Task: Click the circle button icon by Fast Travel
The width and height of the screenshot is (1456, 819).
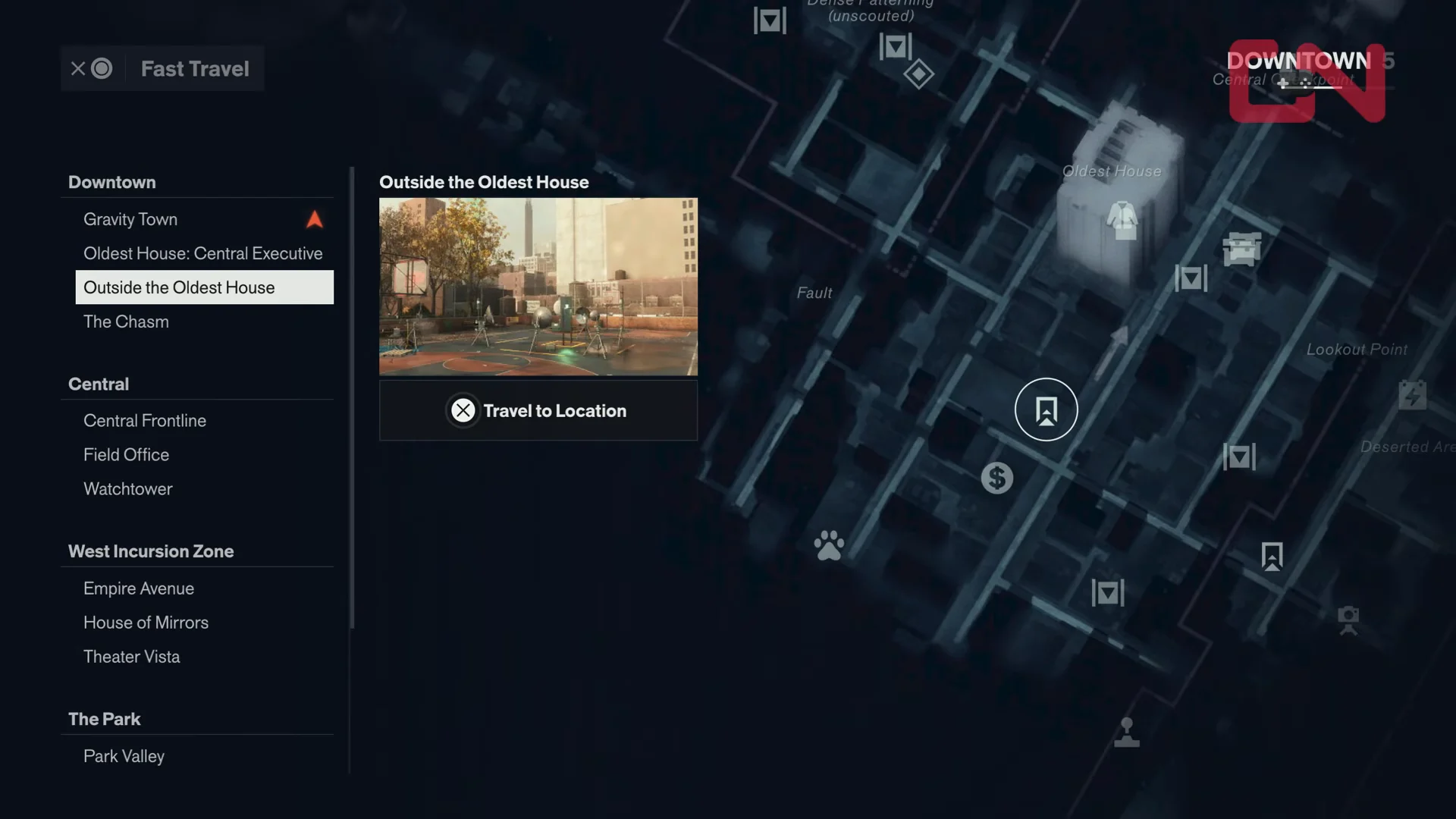Action: (102, 69)
